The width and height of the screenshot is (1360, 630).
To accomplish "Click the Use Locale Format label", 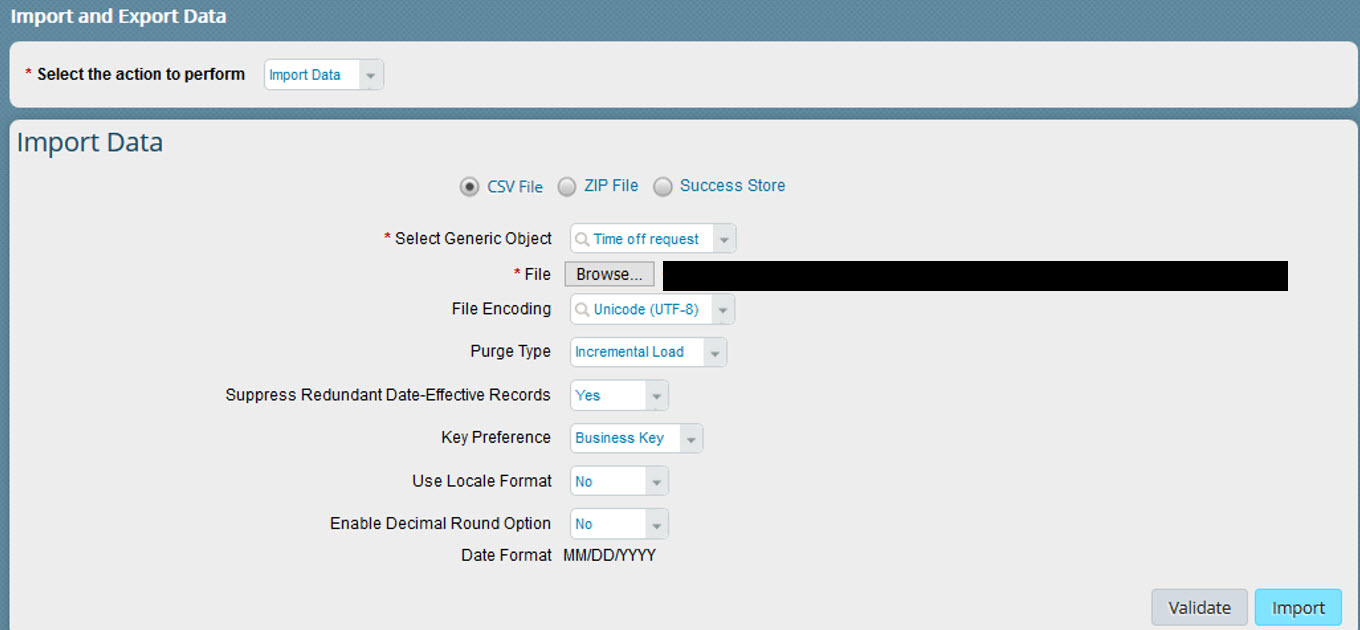I will tap(482, 481).
